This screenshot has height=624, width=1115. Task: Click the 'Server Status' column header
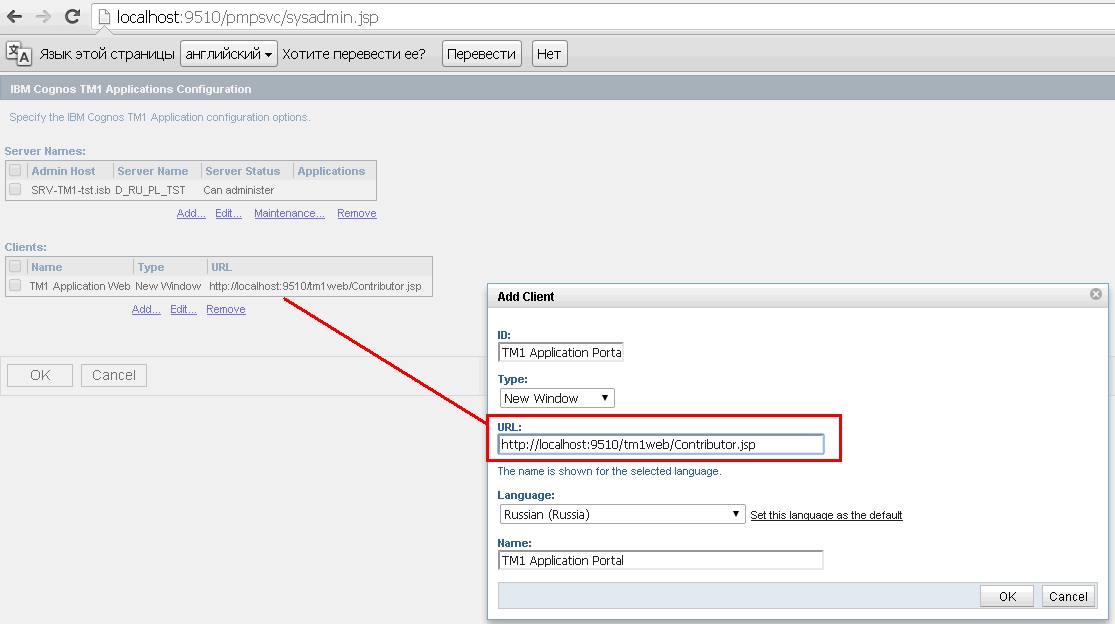click(x=242, y=171)
